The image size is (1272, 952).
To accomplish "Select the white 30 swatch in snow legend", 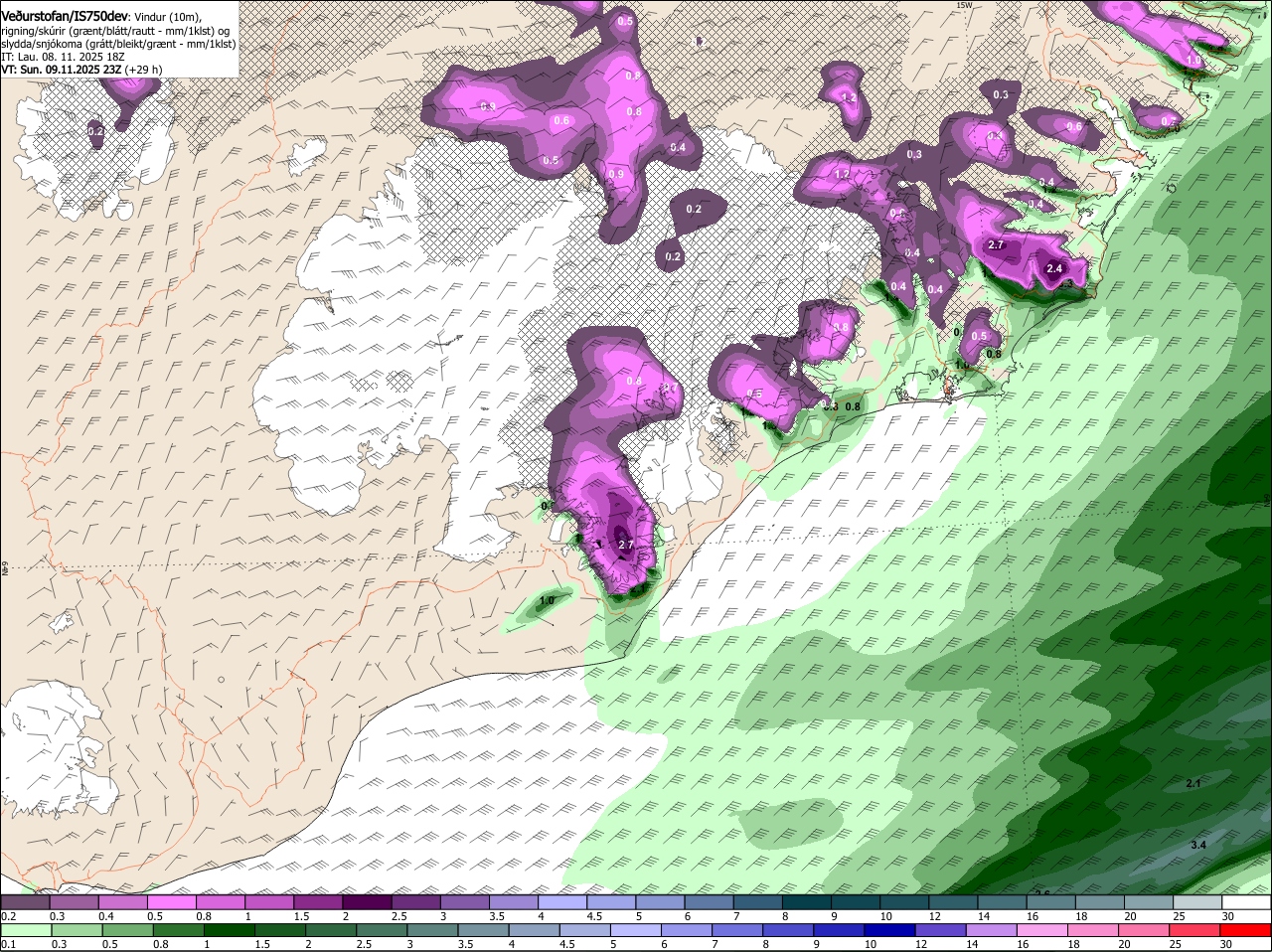I will [x=1246, y=902].
